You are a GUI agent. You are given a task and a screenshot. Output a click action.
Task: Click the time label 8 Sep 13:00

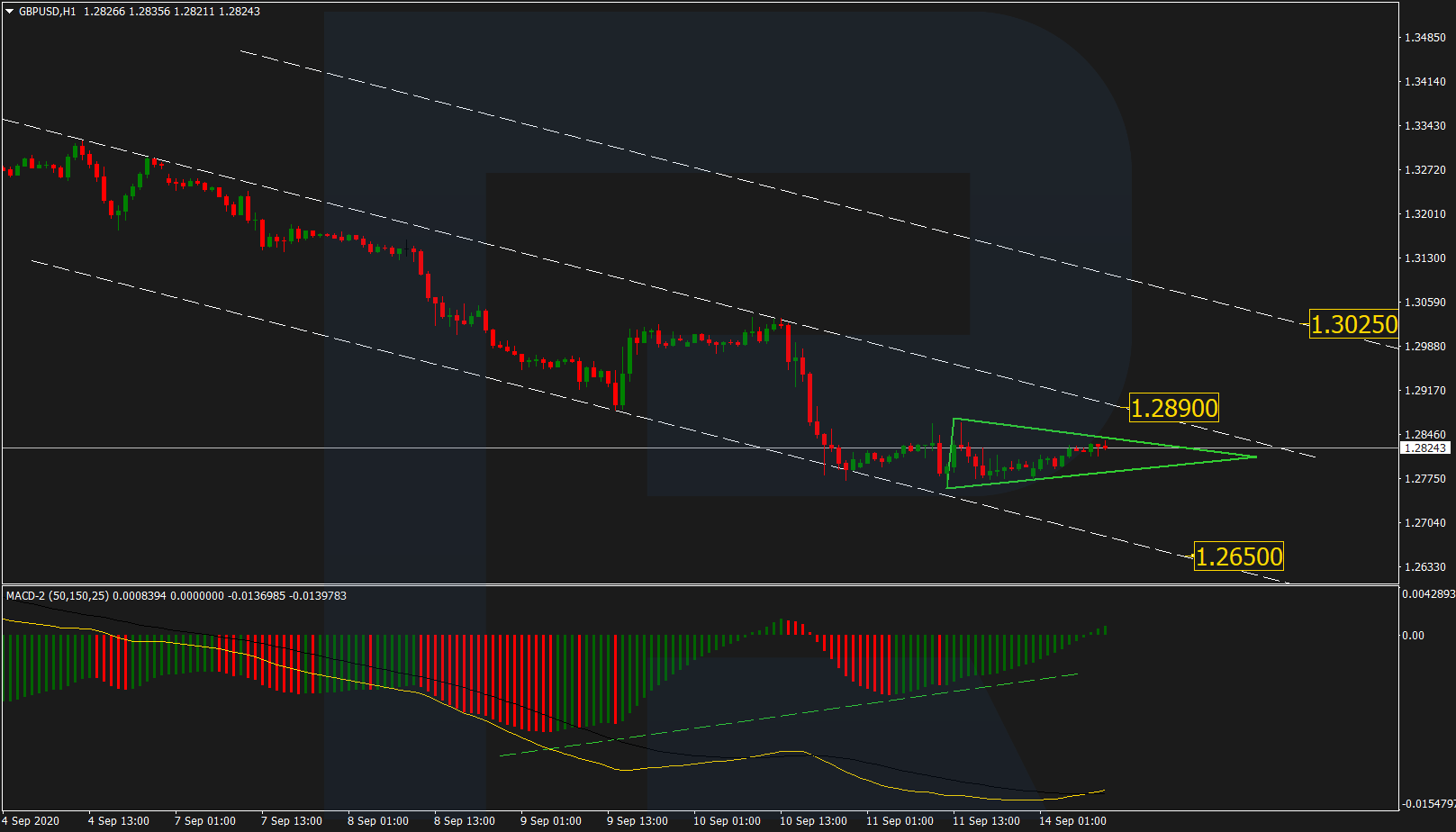click(x=465, y=821)
